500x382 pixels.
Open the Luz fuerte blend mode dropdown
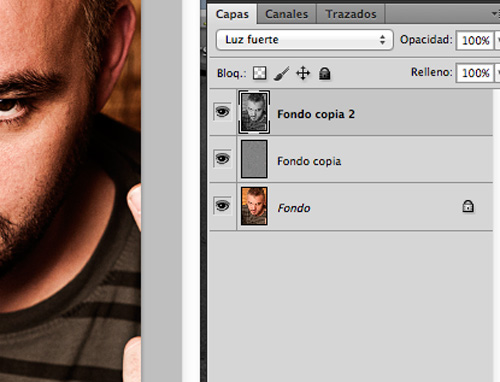(305, 40)
